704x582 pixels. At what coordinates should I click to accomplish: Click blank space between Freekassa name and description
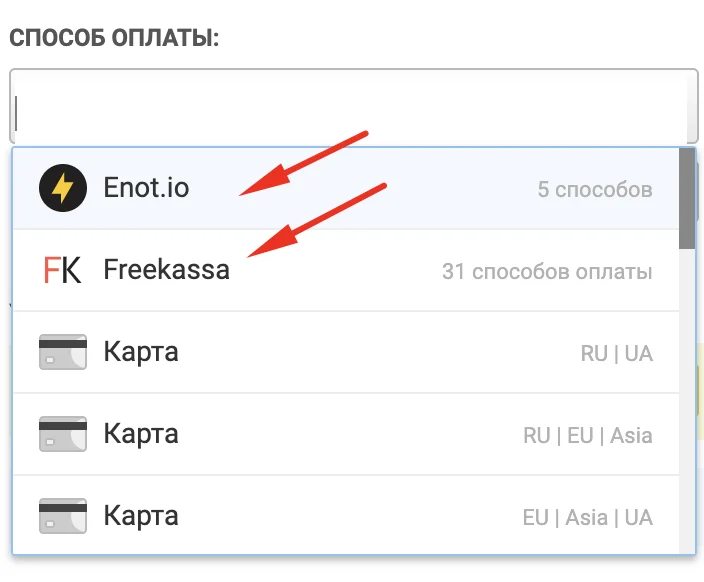point(335,270)
